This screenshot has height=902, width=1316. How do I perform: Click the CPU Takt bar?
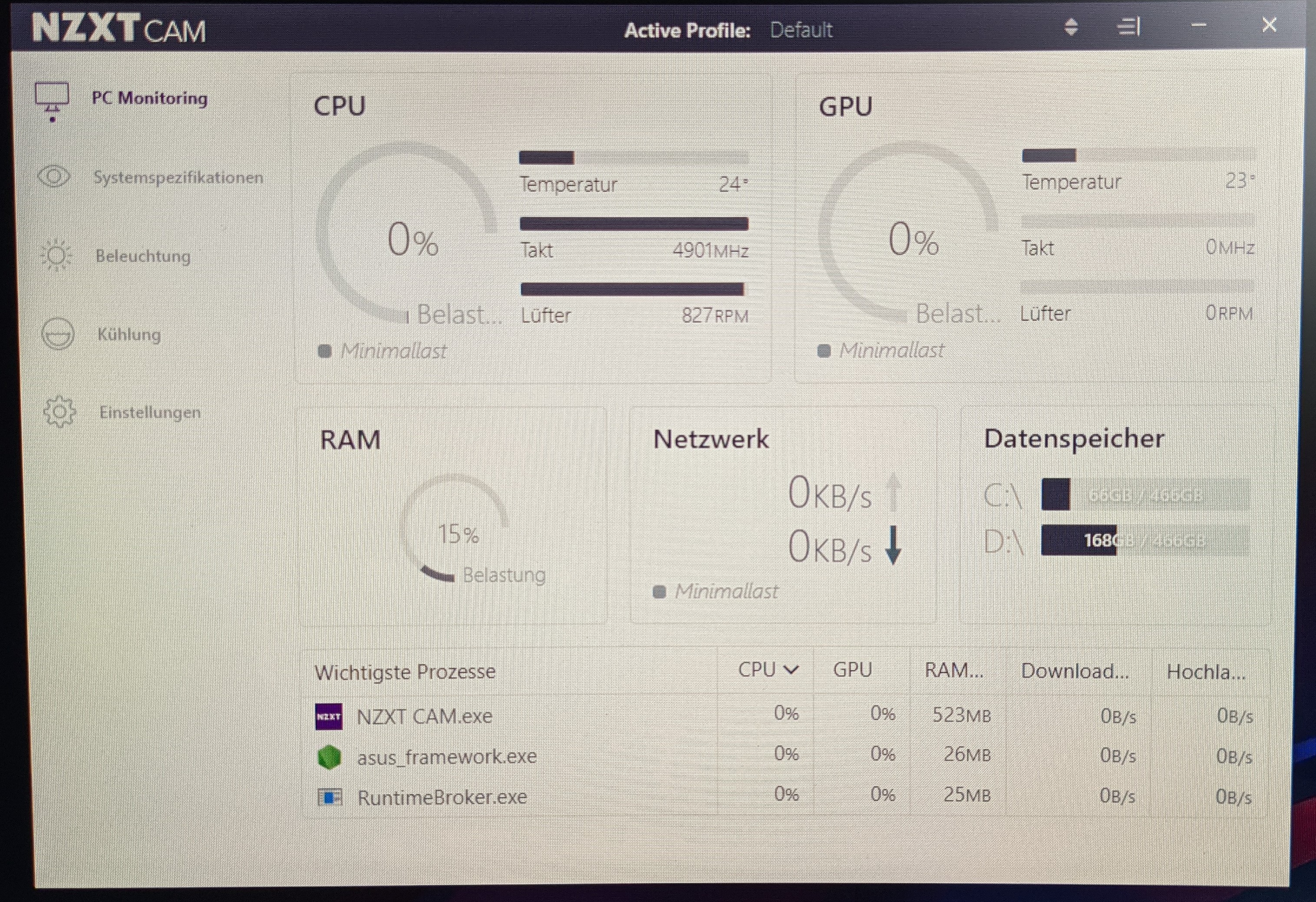pyautogui.click(x=634, y=224)
